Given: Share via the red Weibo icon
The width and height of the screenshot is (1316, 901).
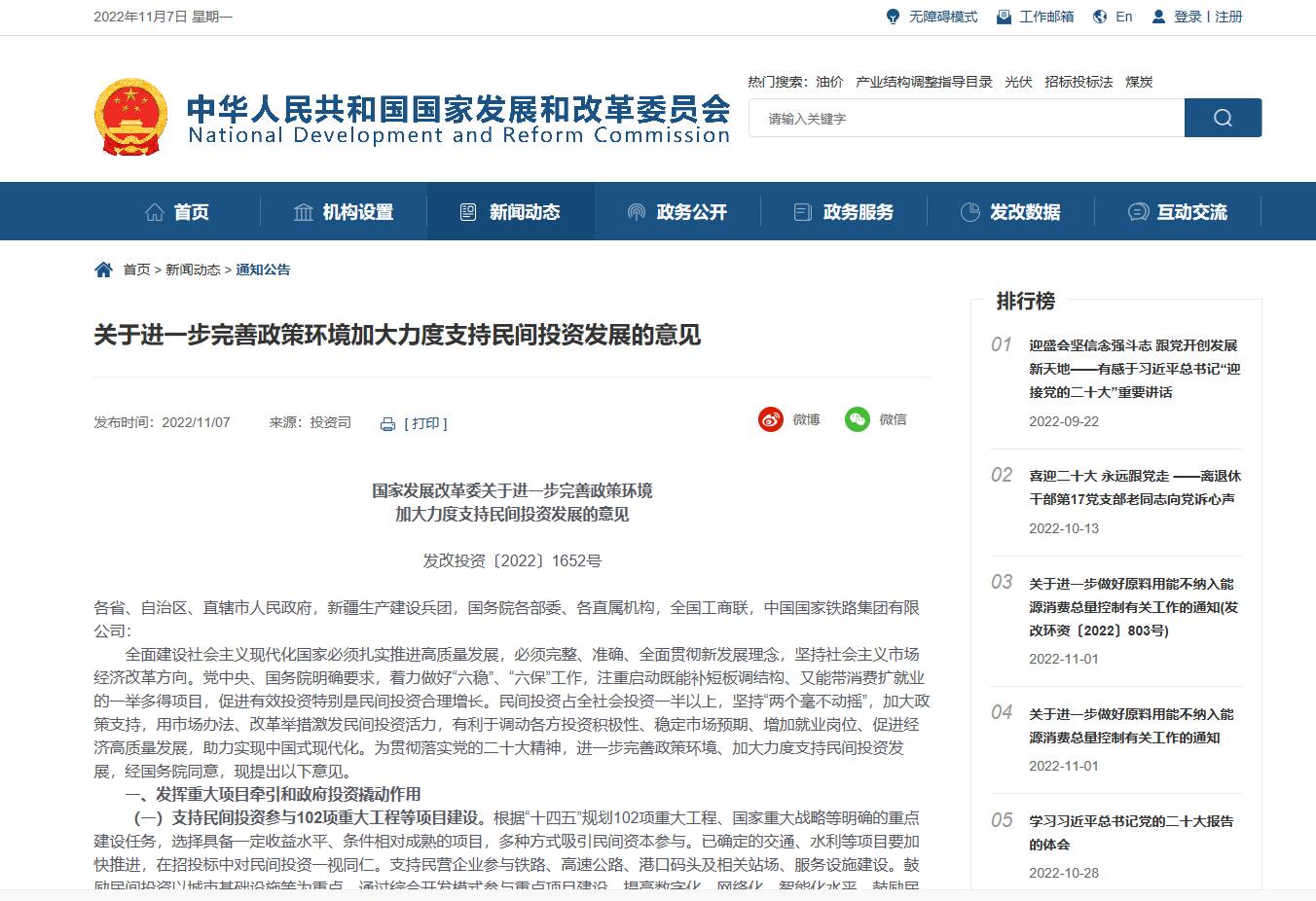Looking at the screenshot, I should [771, 419].
